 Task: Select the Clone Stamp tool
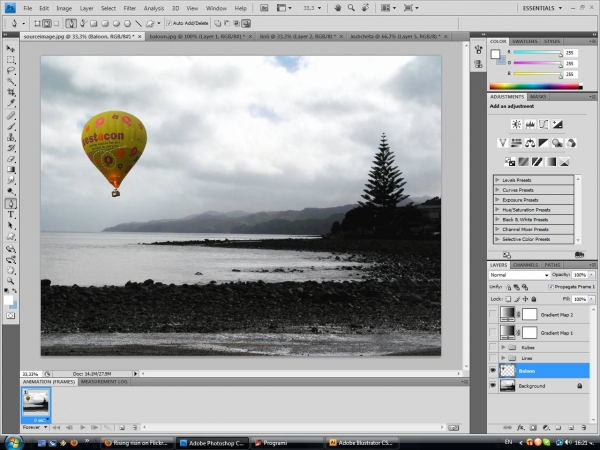coord(11,137)
